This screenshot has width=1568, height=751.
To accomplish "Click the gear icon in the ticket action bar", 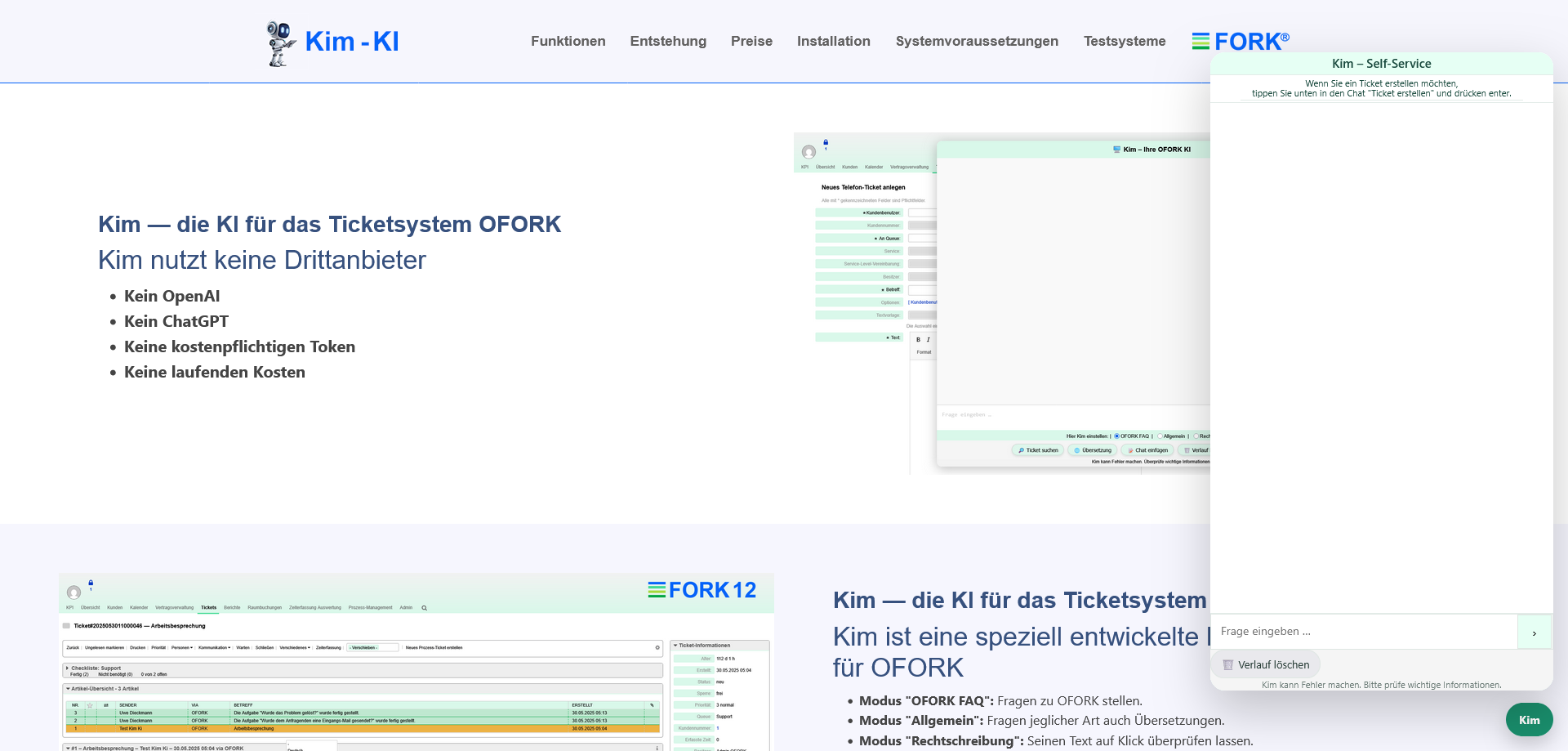I will [x=657, y=648].
